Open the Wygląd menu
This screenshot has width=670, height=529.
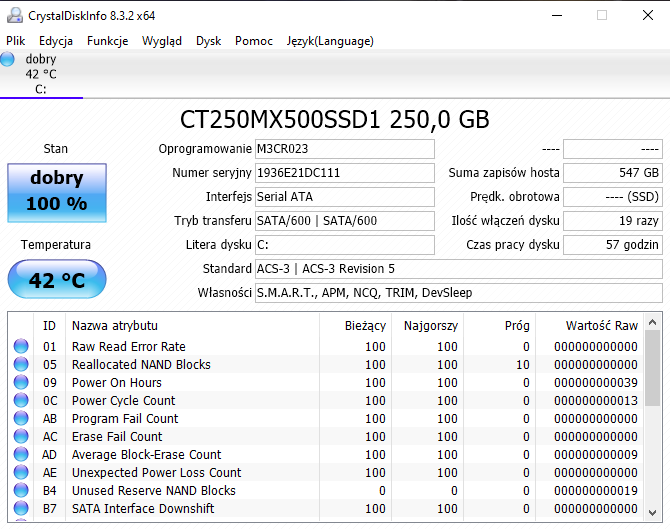162,41
